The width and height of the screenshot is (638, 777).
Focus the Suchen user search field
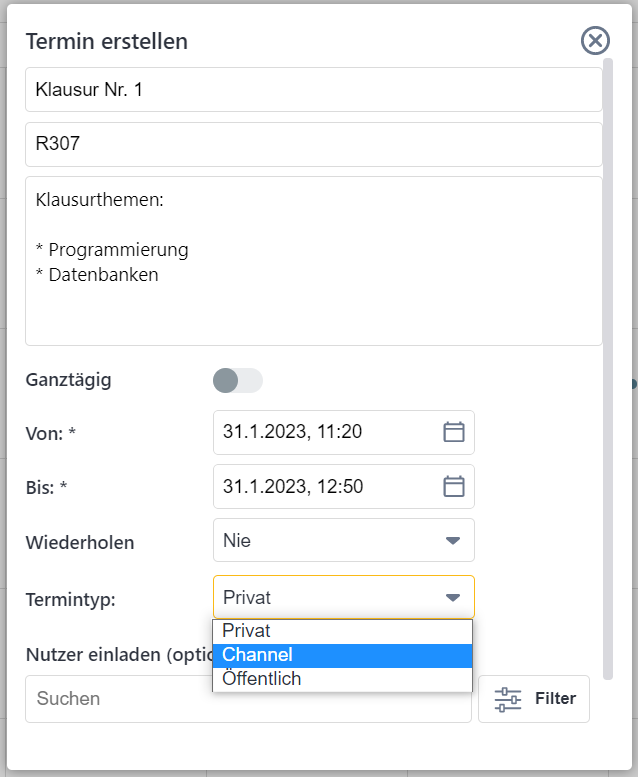point(247,699)
